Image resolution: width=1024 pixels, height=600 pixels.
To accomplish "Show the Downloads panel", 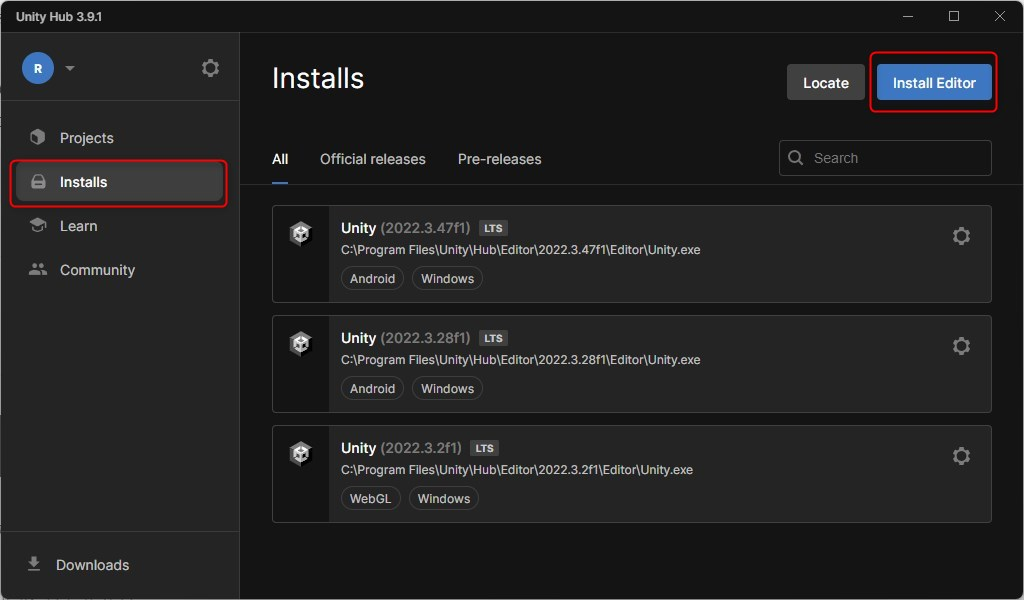I will point(92,565).
